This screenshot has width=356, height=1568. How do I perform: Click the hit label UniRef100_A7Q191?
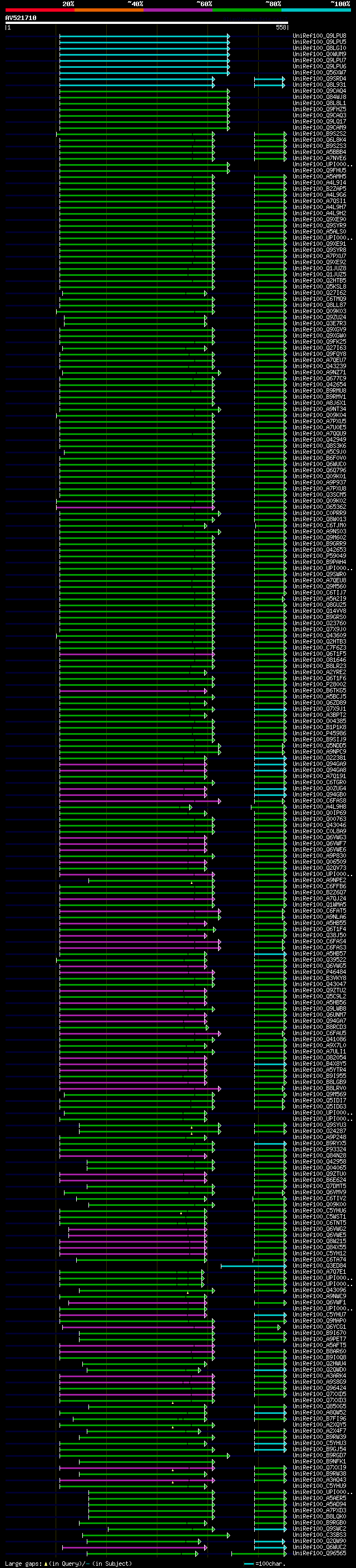[319, 776]
